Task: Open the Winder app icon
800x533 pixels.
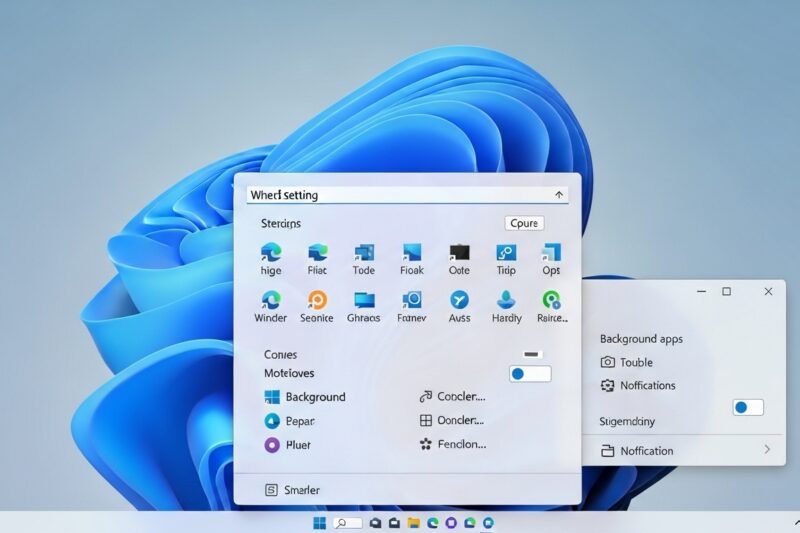Action: click(271, 300)
